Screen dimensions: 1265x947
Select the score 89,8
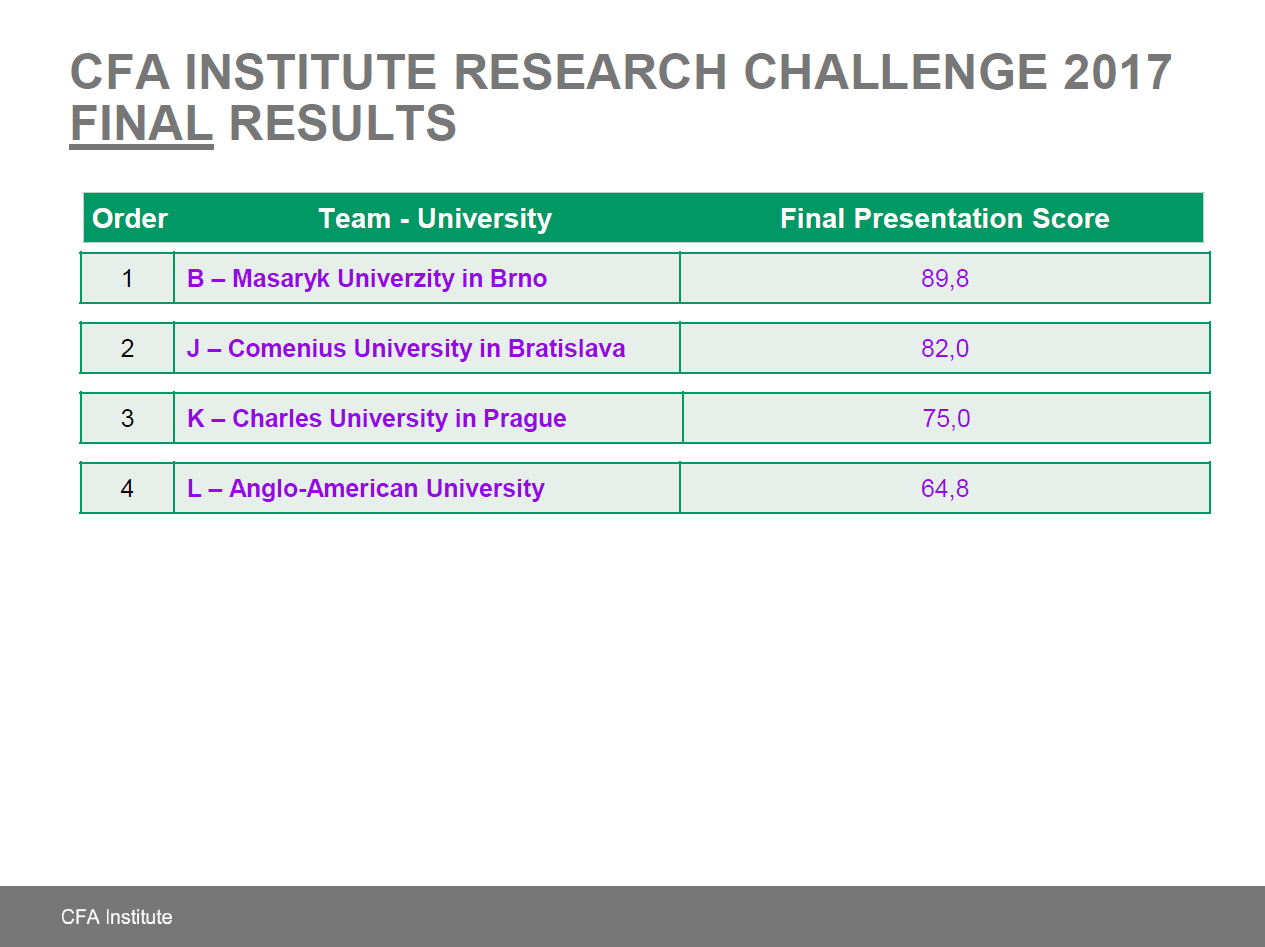945,279
